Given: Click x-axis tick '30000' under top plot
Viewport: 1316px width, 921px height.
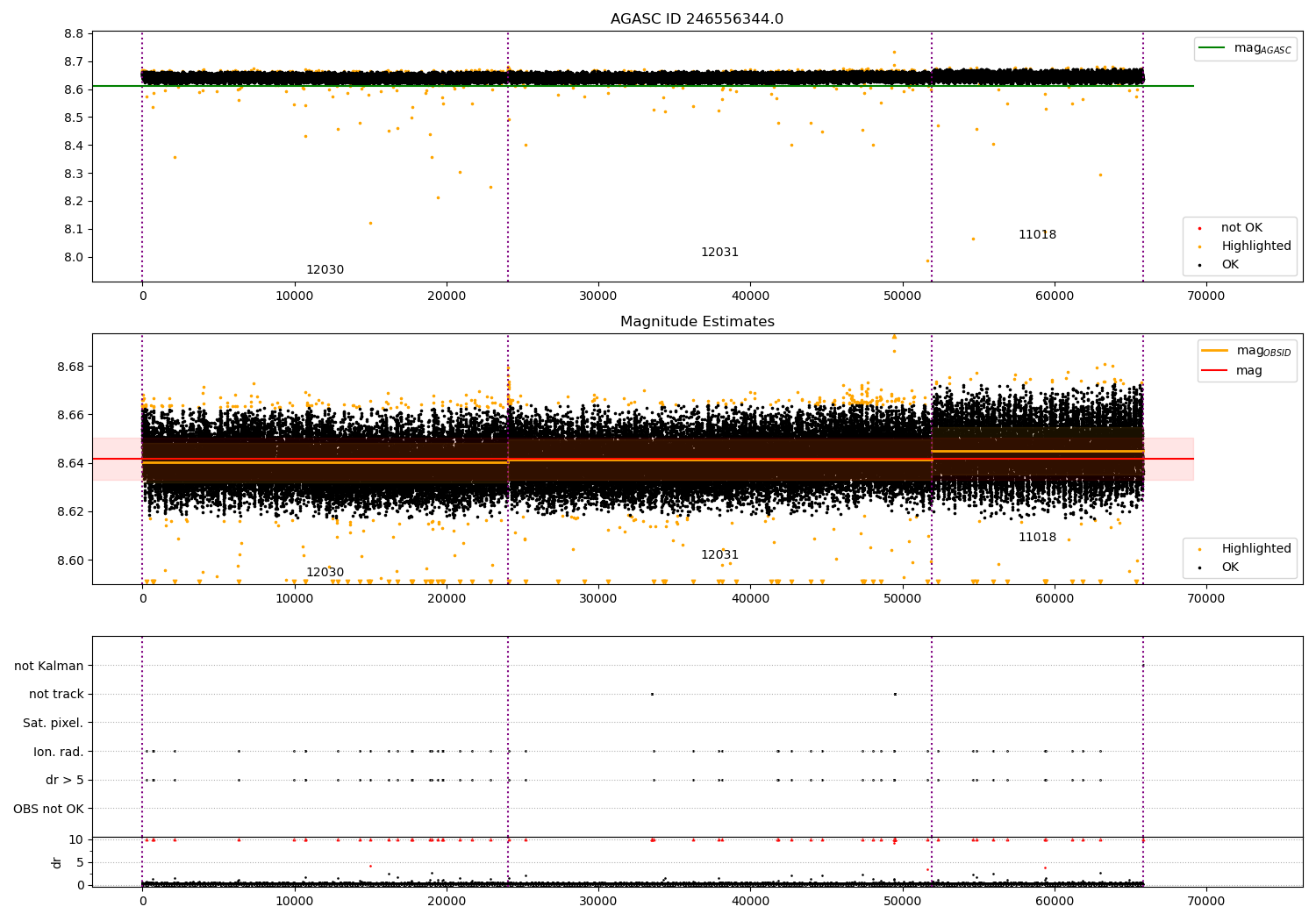Looking at the screenshot, I should (598, 297).
